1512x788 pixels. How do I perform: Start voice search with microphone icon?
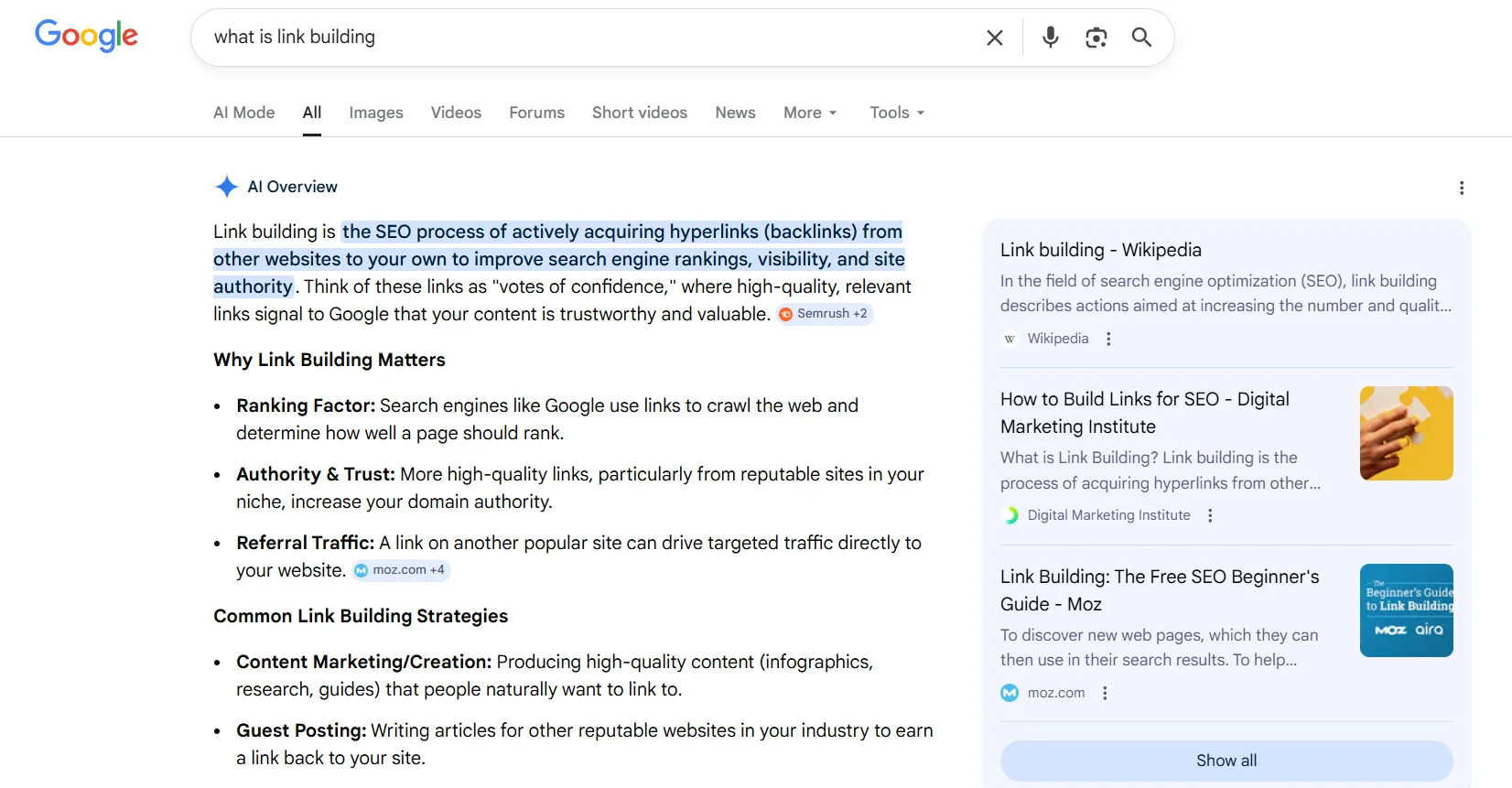click(1050, 38)
